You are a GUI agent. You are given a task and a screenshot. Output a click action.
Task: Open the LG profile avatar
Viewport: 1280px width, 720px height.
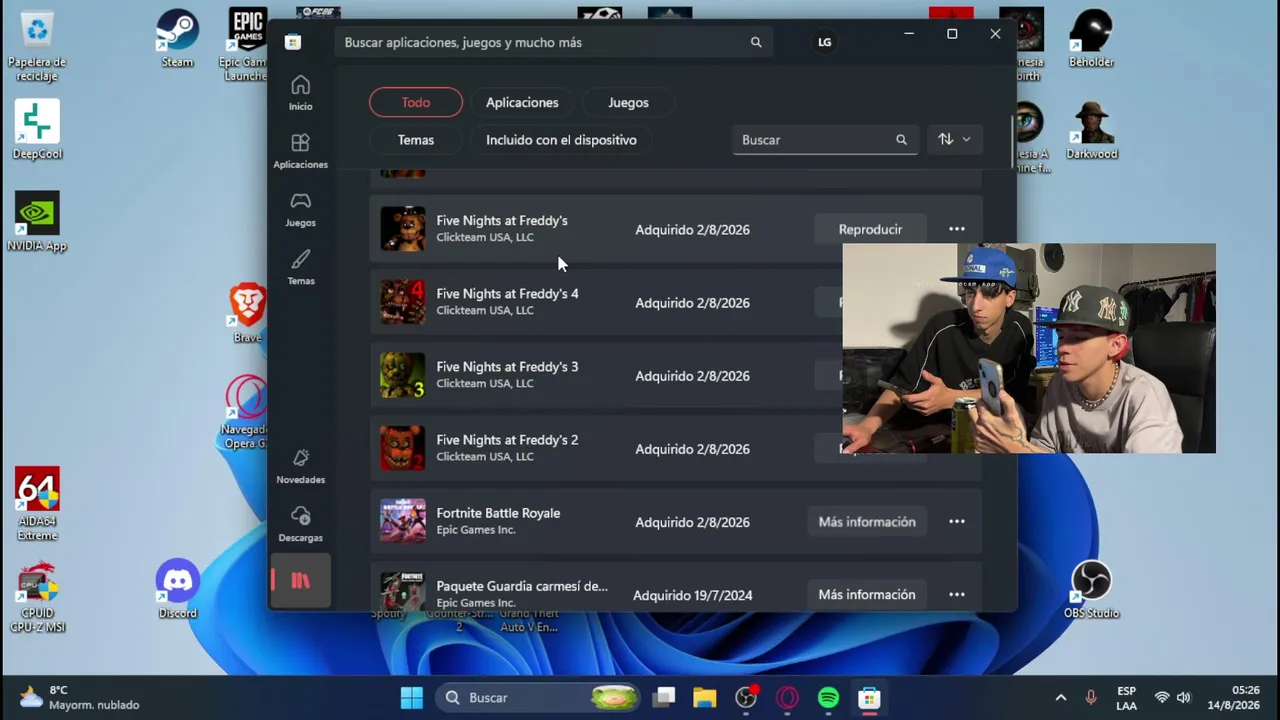824,42
